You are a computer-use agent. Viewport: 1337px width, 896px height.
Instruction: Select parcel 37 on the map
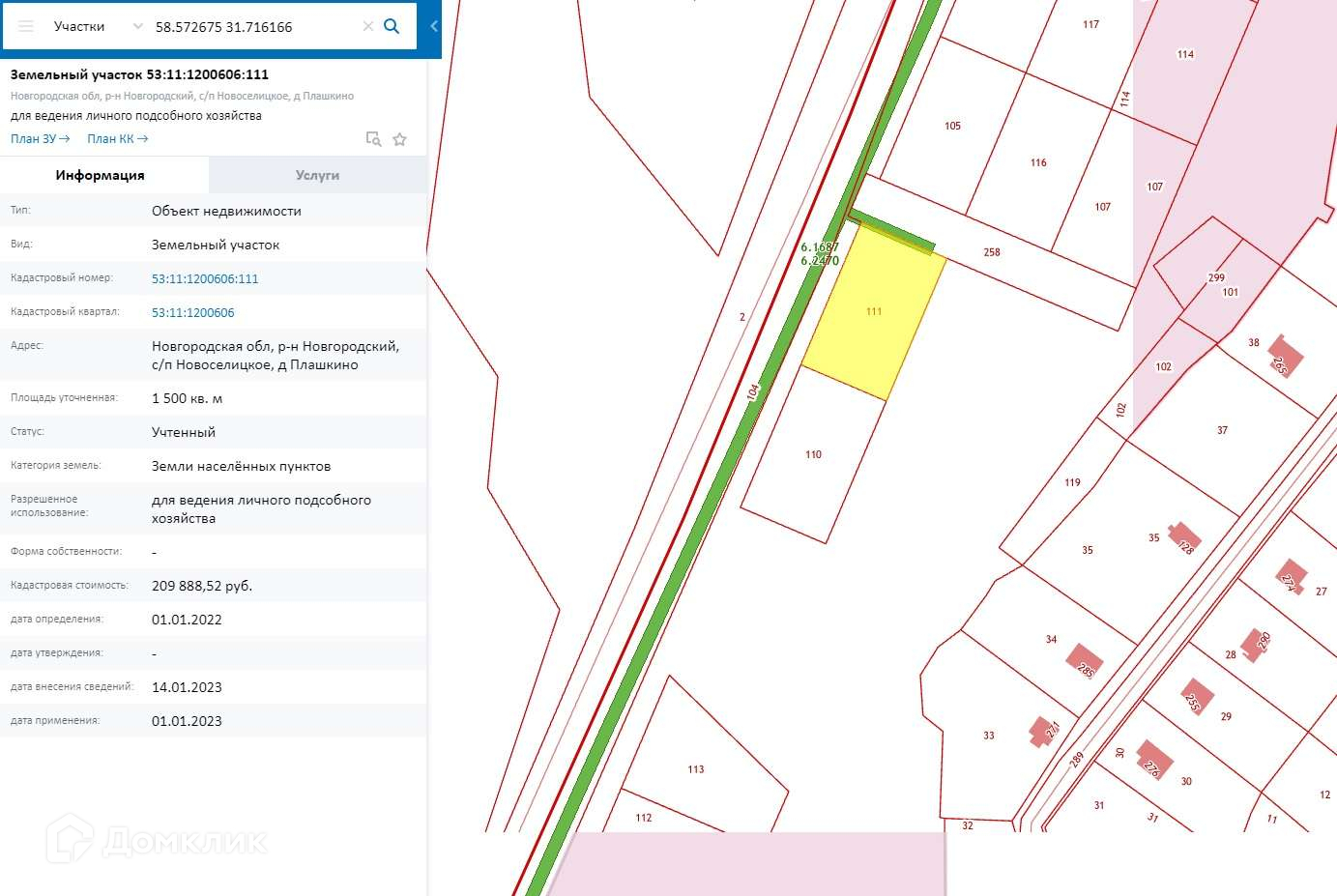1222,430
